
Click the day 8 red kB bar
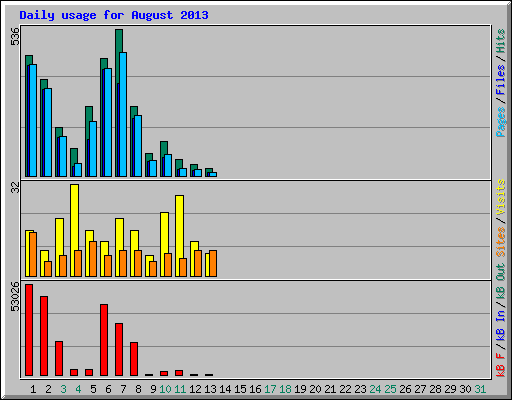coord(134,359)
